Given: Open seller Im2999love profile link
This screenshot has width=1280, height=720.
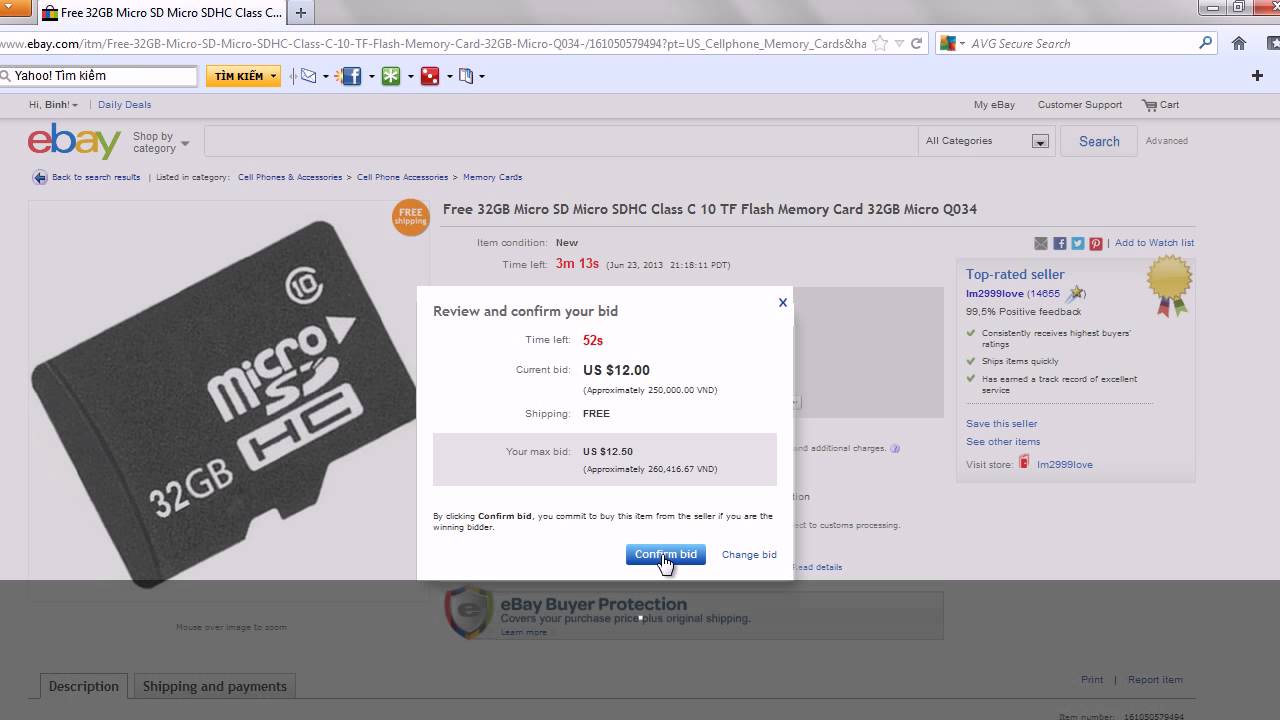Looking at the screenshot, I should 995,294.
